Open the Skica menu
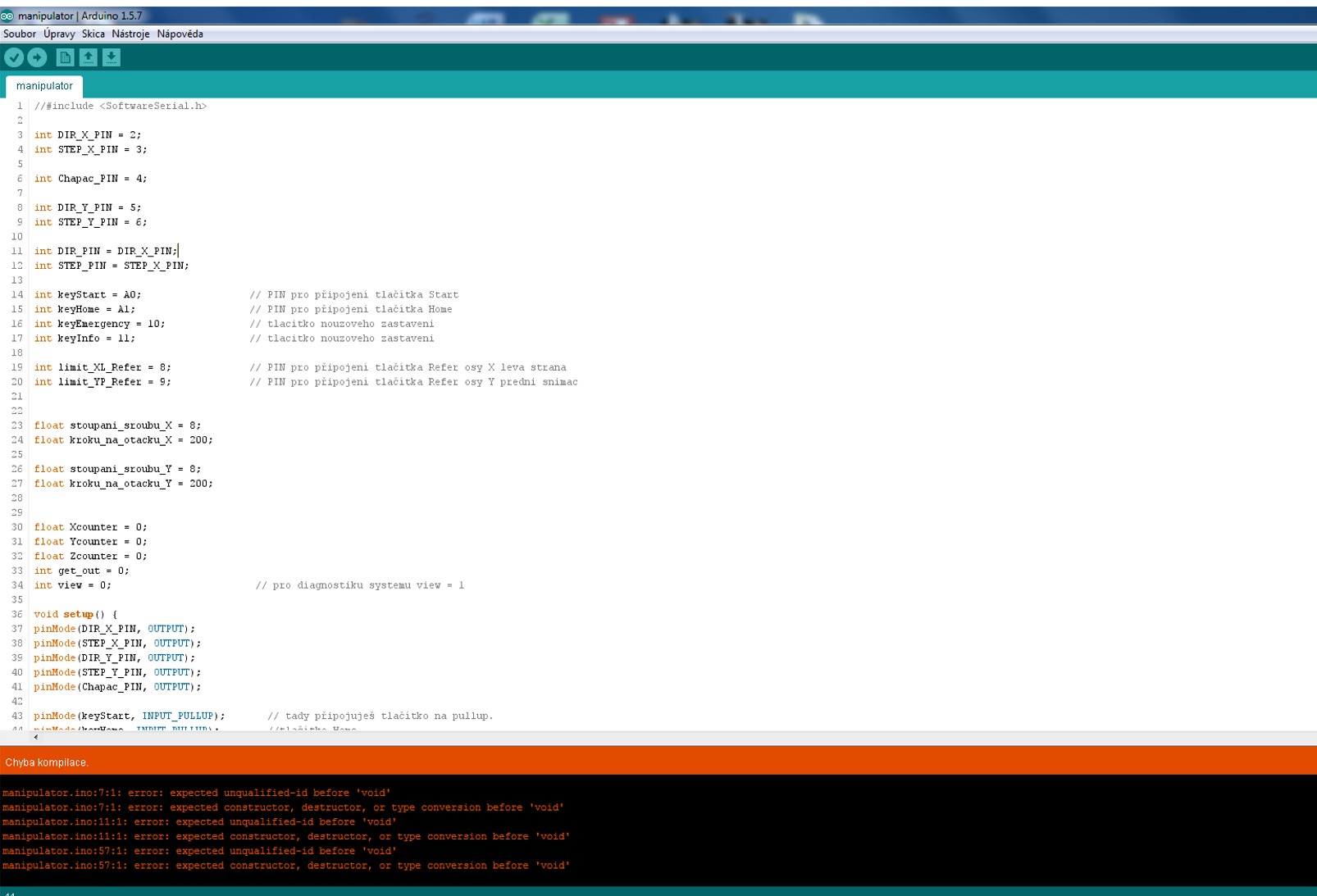 coord(93,34)
